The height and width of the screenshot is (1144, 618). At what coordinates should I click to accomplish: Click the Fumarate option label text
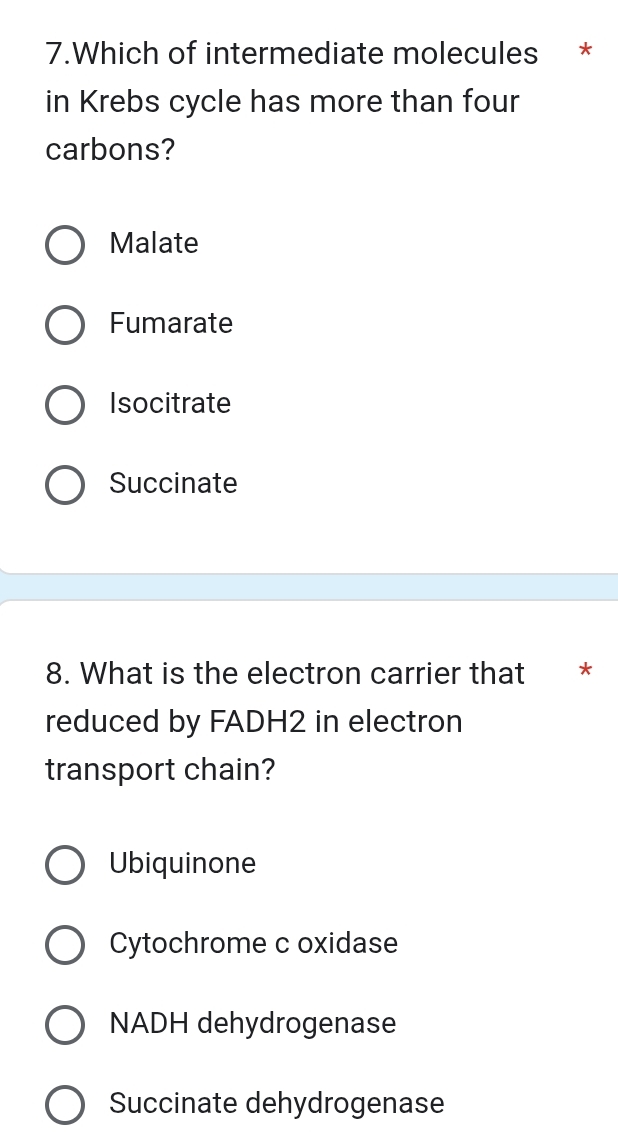pos(172,323)
